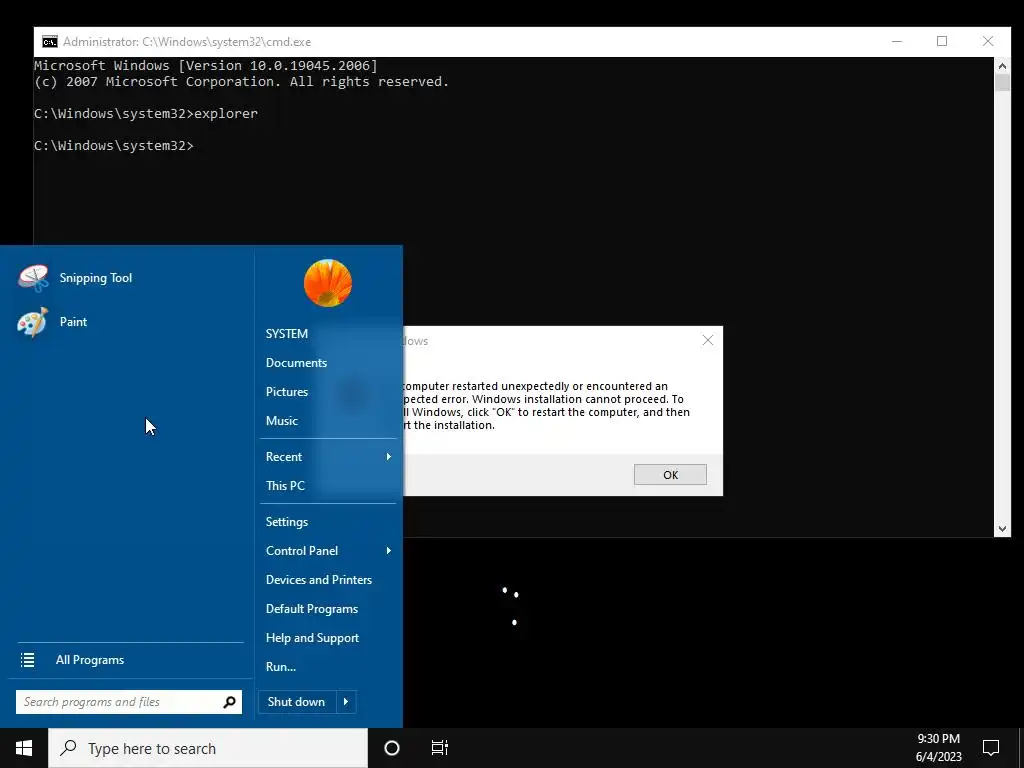Open This PC from start menu

[285, 486]
